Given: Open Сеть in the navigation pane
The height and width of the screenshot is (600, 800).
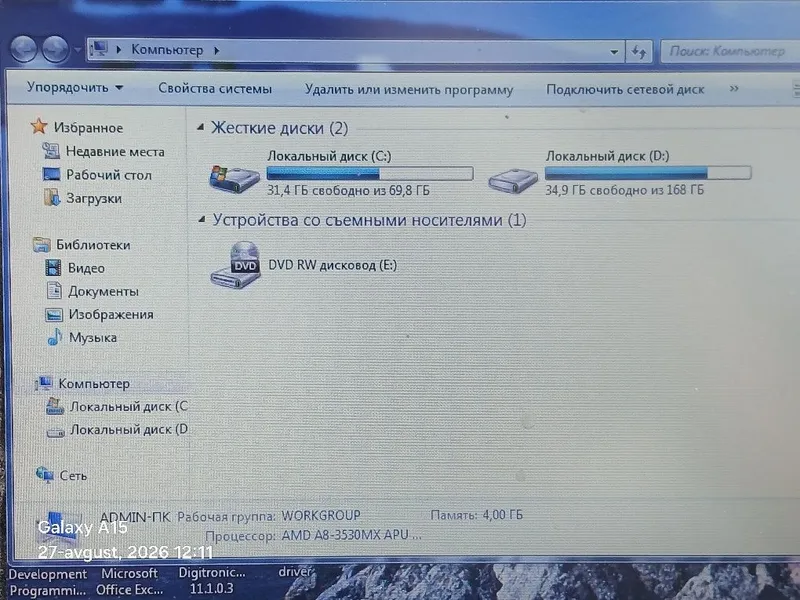Looking at the screenshot, I should click(x=73, y=476).
